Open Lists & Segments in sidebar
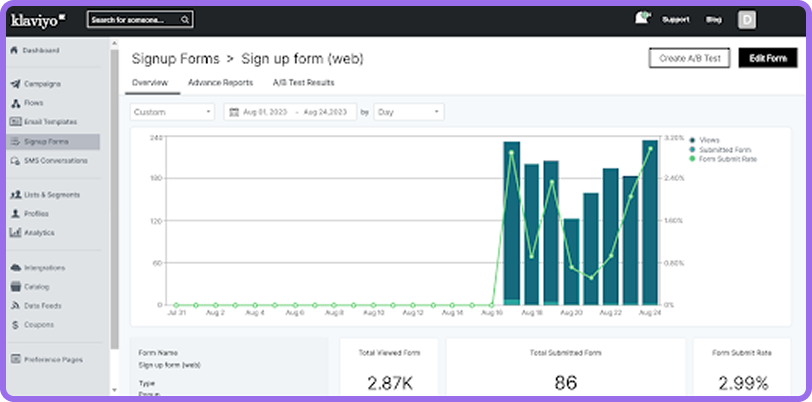This screenshot has width=812, height=402. (53, 195)
